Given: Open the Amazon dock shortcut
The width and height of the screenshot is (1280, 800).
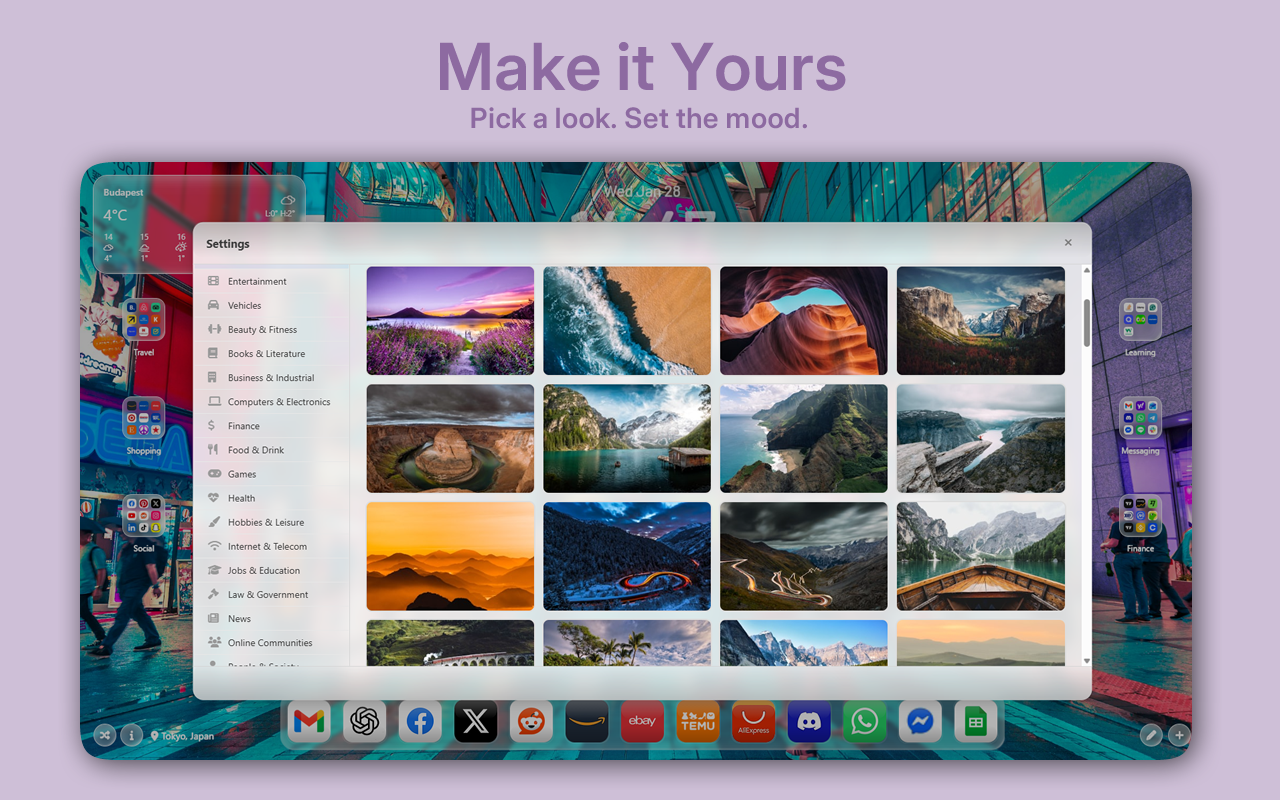Looking at the screenshot, I should click(x=587, y=721).
